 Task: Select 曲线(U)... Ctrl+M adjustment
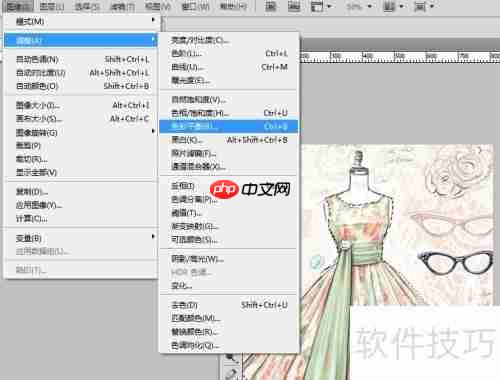(229, 67)
